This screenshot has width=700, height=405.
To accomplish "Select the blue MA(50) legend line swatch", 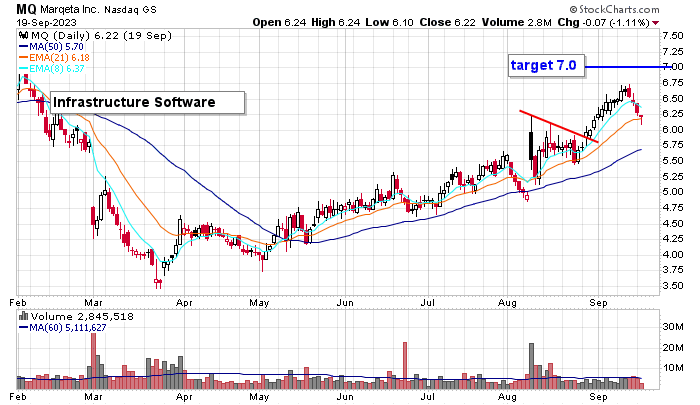I will click(x=24, y=46).
